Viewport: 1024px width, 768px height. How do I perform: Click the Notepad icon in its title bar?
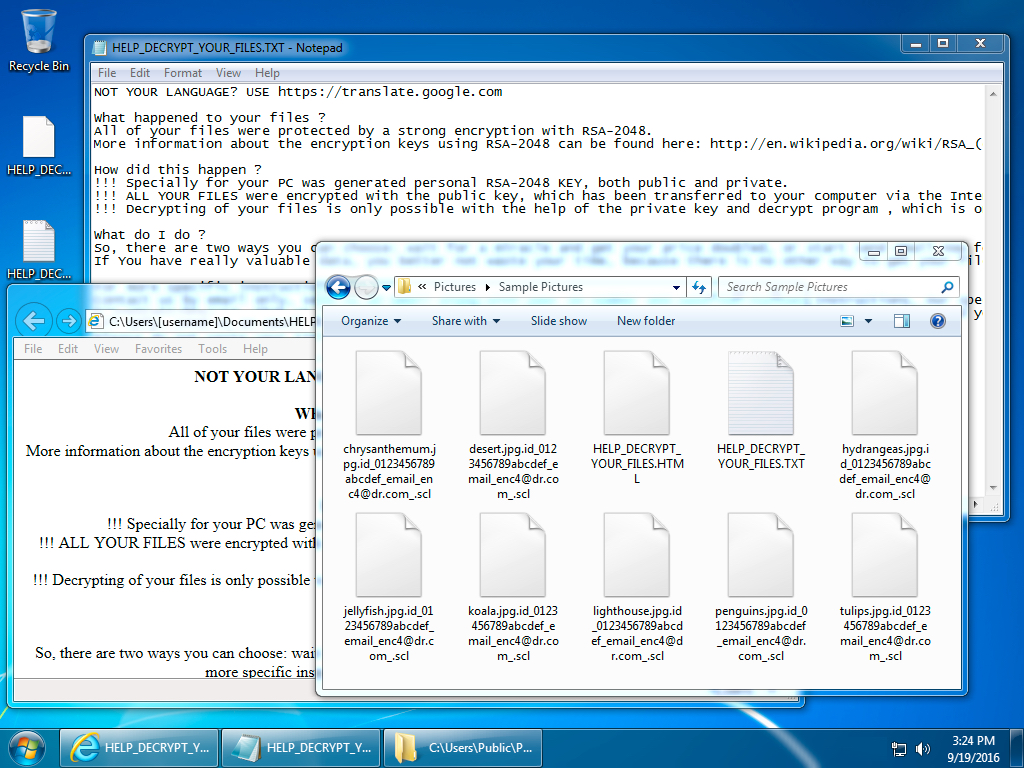pyautogui.click(x=99, y=48)
